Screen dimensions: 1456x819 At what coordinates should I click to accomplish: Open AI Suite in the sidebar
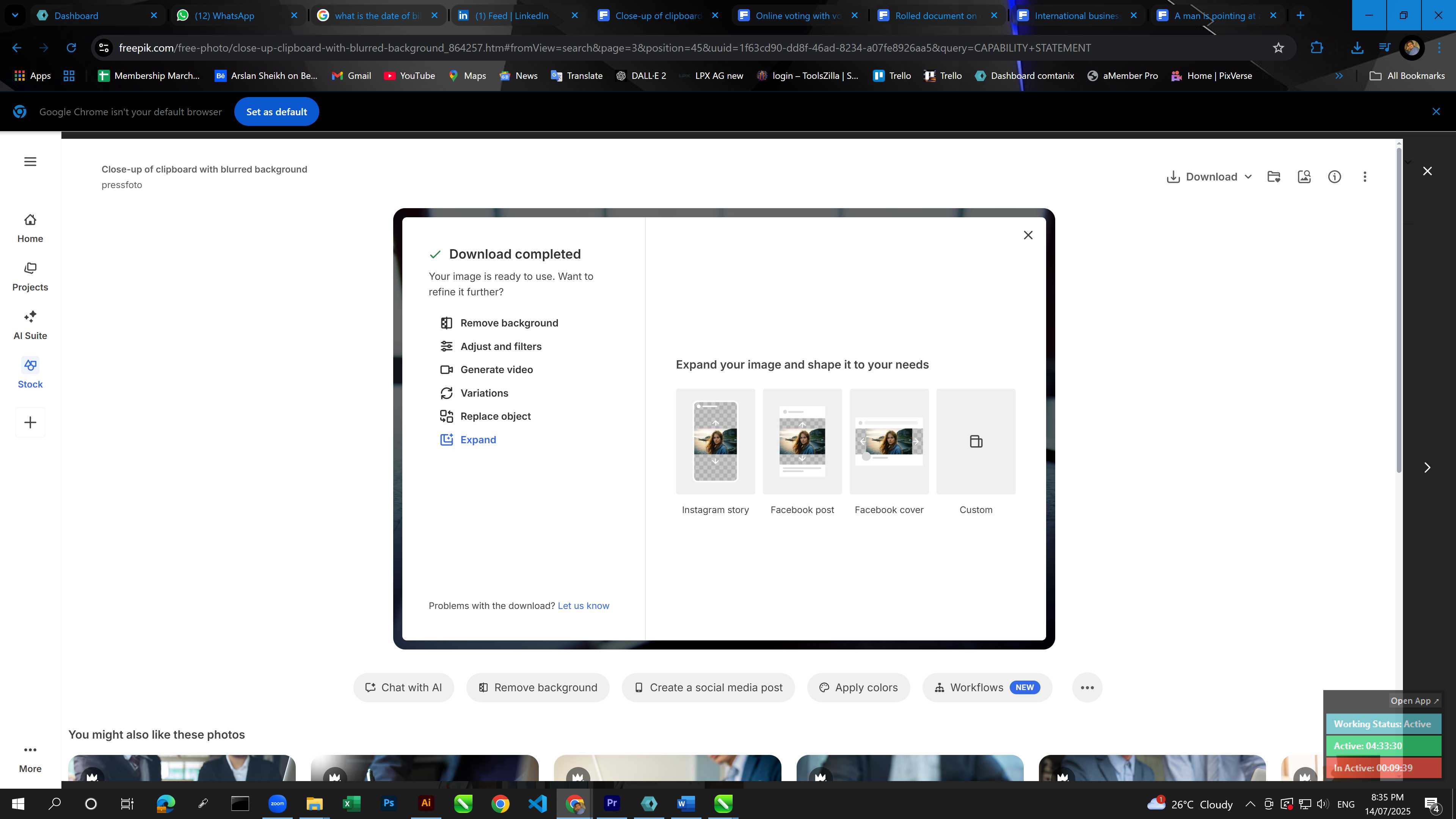tap(30, 326)
